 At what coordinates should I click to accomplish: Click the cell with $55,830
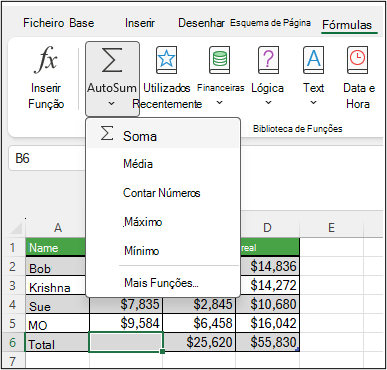tap(268, 342)
